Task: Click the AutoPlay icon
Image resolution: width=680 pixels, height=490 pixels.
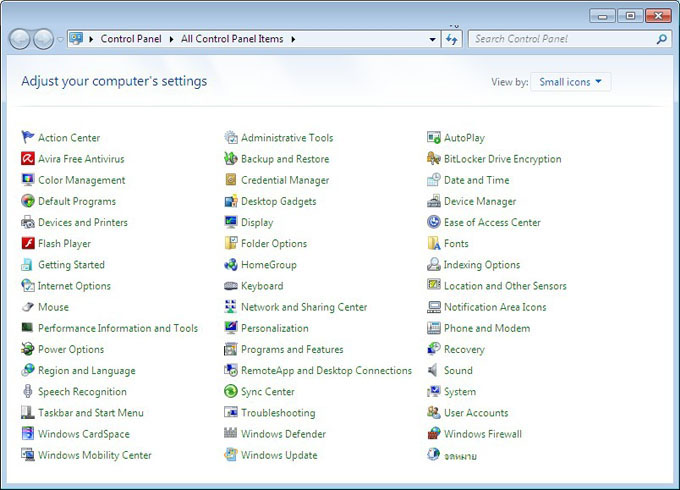Action: (x=434, y=137)
